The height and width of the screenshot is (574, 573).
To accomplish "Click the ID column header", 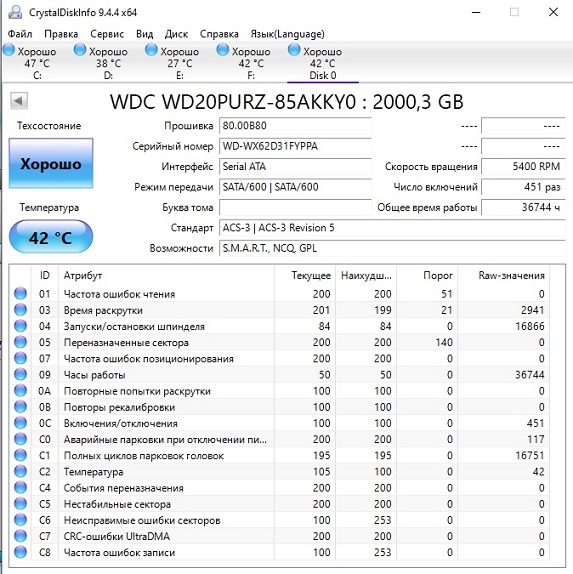I will coord(45,275).
